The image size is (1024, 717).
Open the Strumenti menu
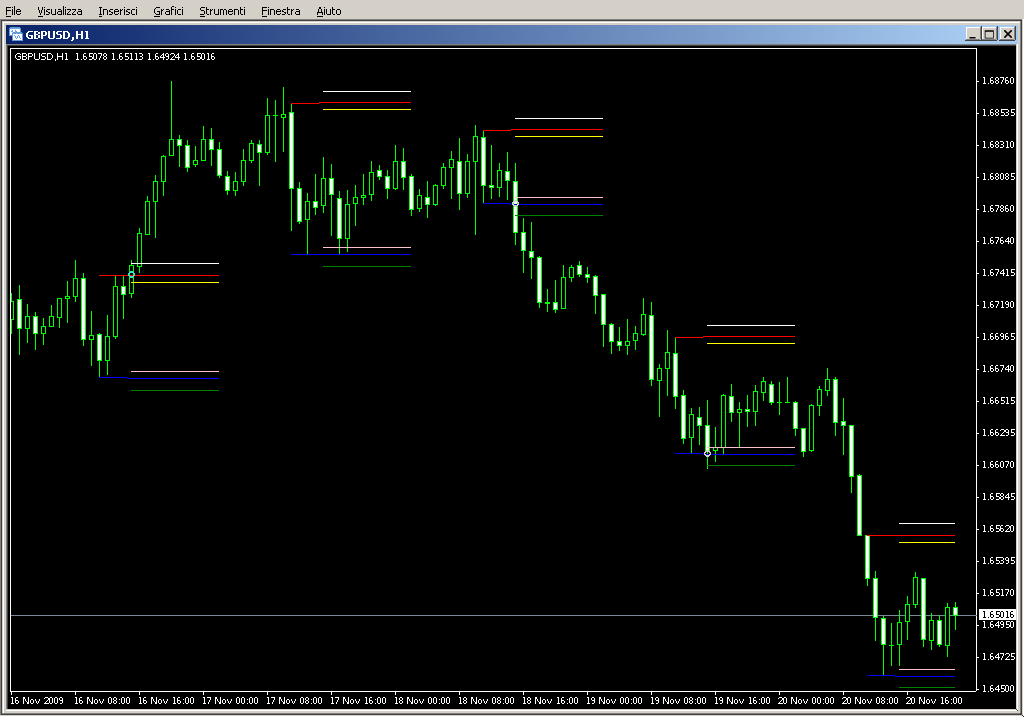coord(222,11)
